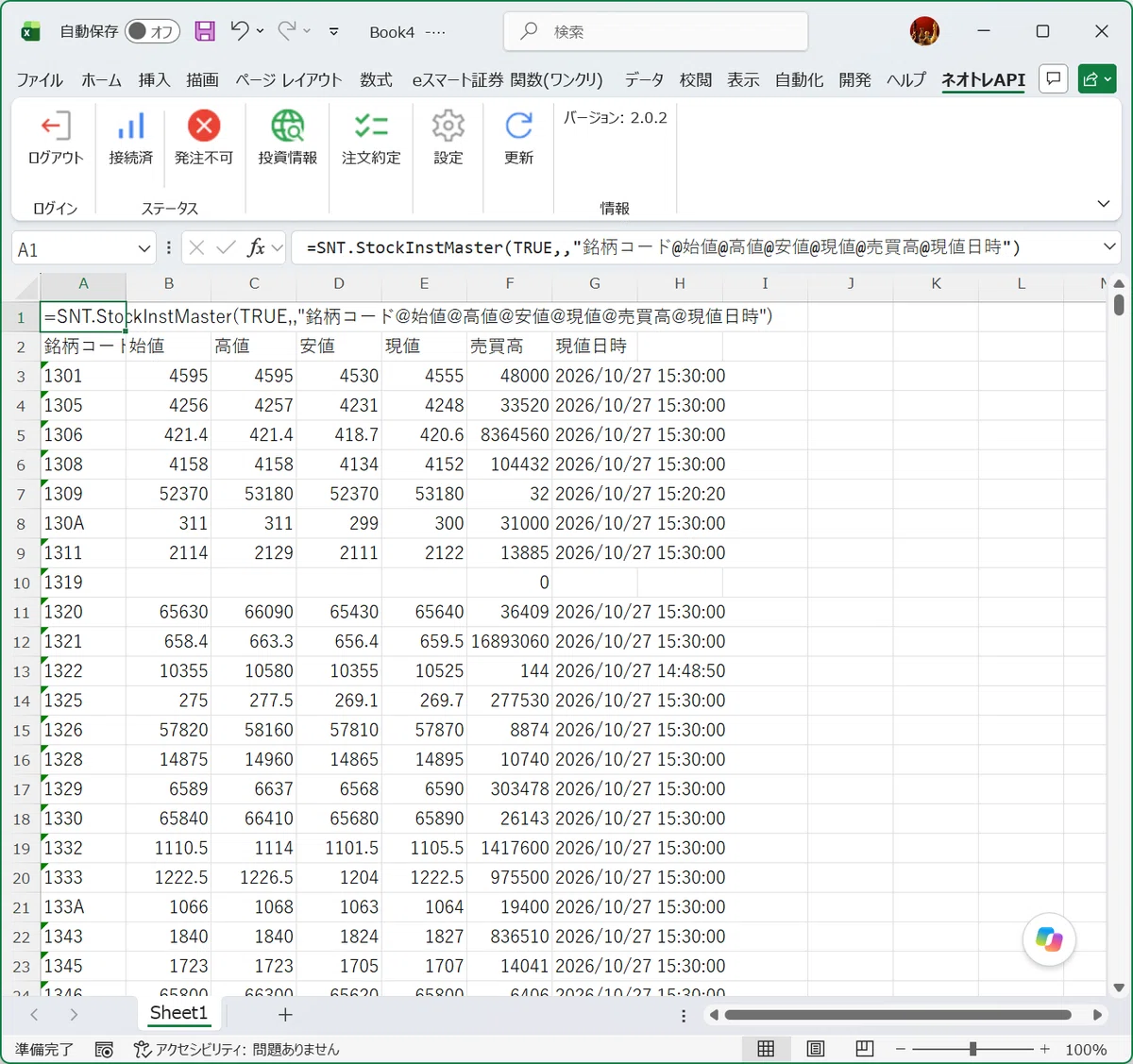
Task: Click the horizontal scrollbar thumb
Action: [898, 1015]
